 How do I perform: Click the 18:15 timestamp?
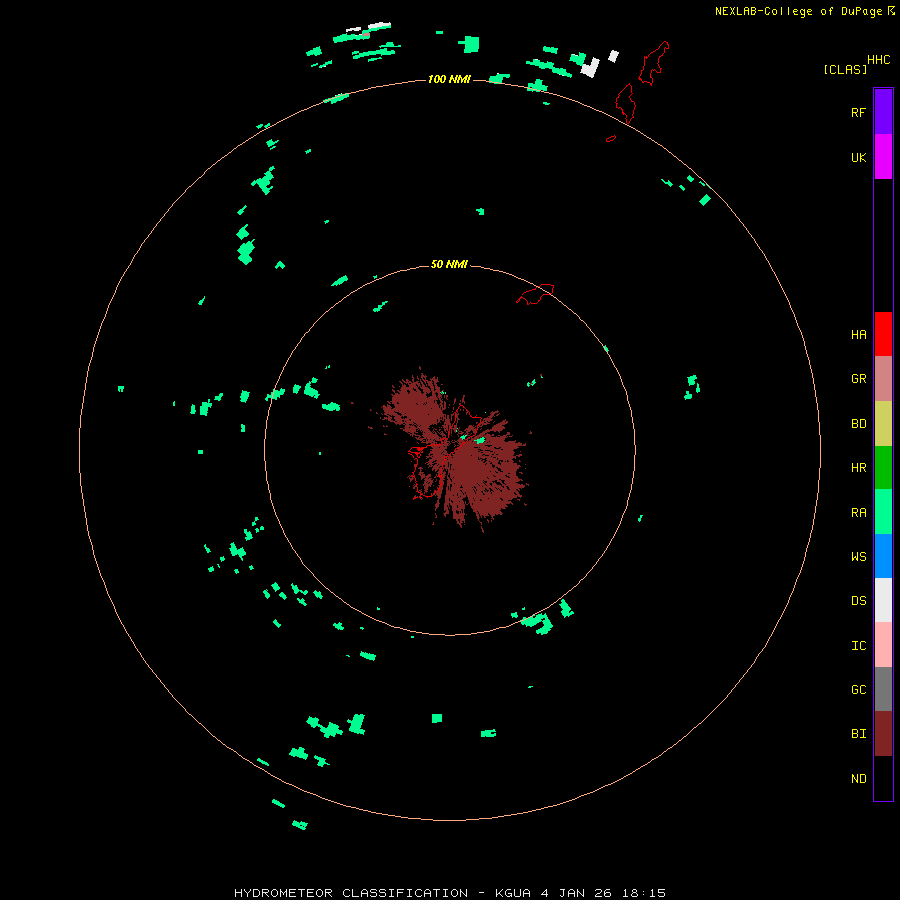(x=646, y=893)
